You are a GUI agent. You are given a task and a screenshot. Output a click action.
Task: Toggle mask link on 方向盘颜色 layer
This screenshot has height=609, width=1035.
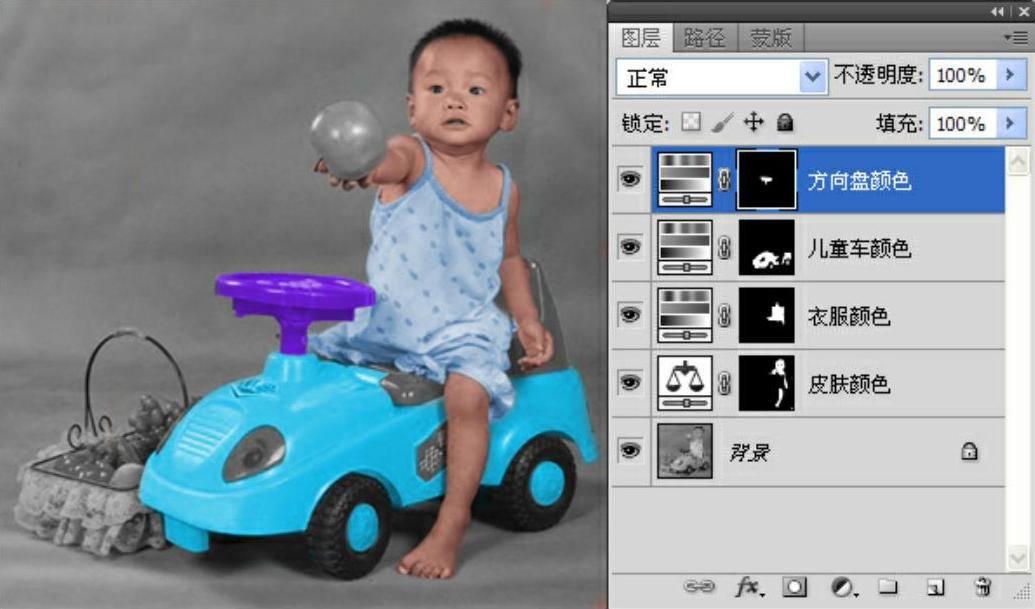(x=724, y=179)
